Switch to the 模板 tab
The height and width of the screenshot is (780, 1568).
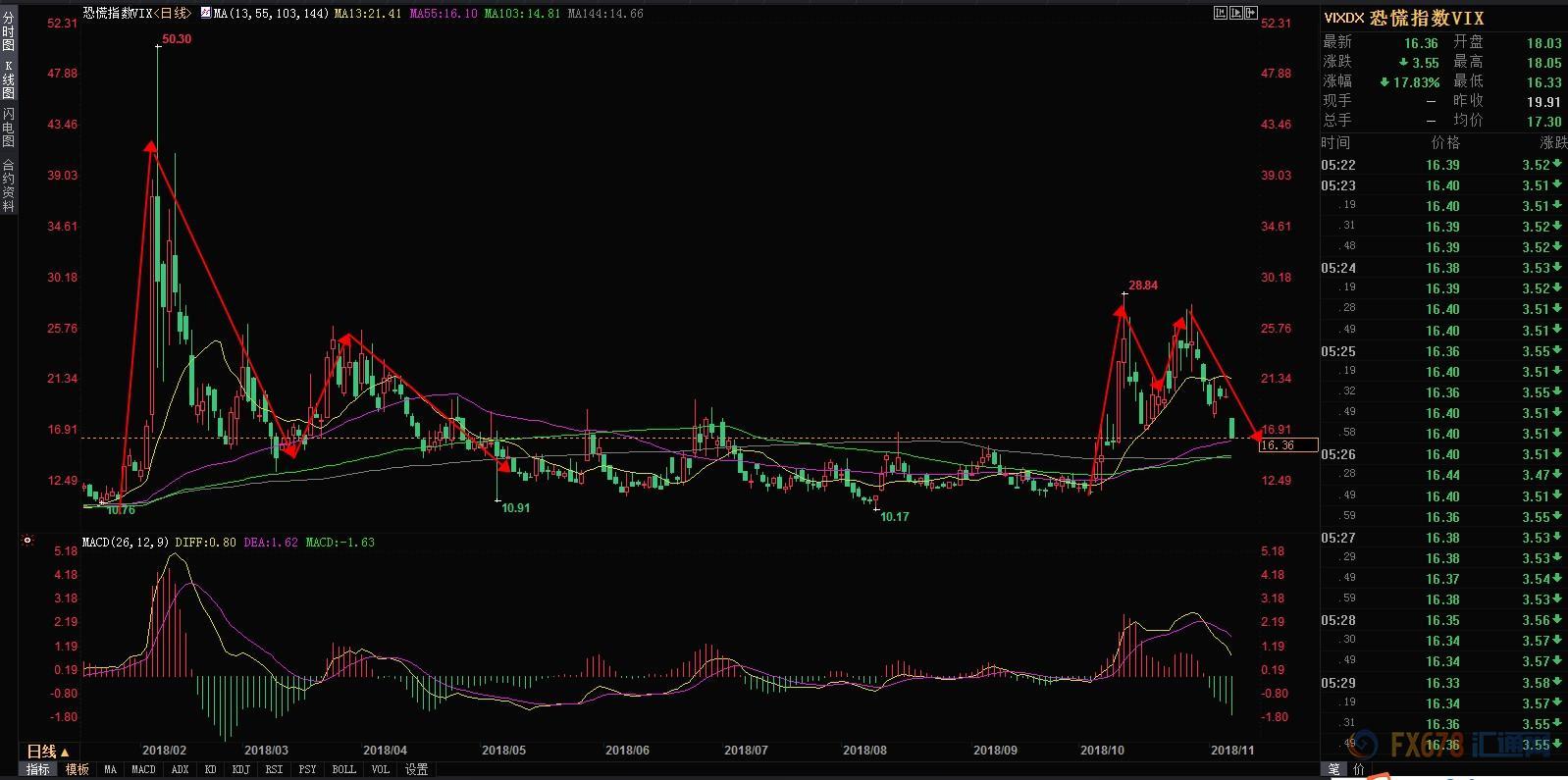[x=78, y=769]
